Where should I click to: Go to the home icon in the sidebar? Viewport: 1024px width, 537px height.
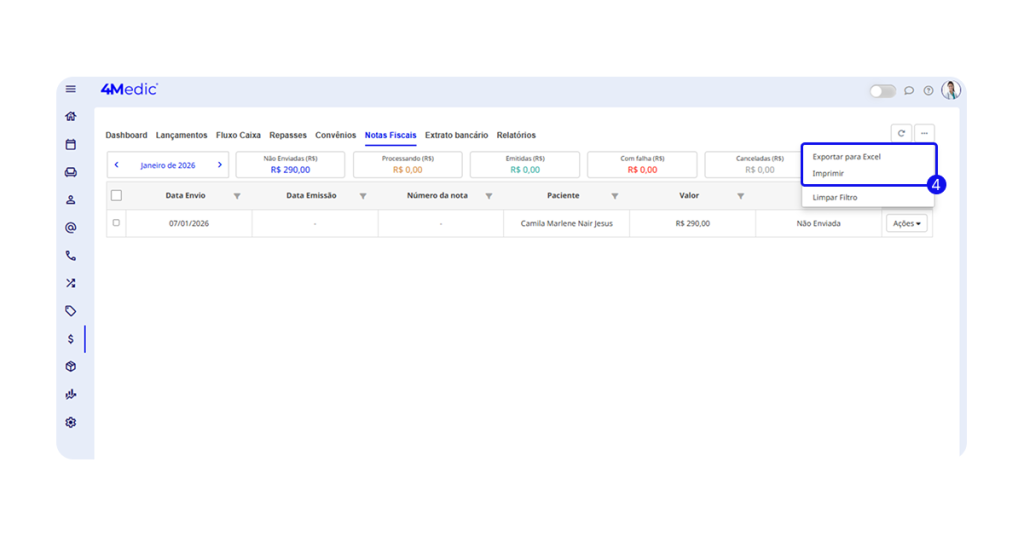click(71, 116)
